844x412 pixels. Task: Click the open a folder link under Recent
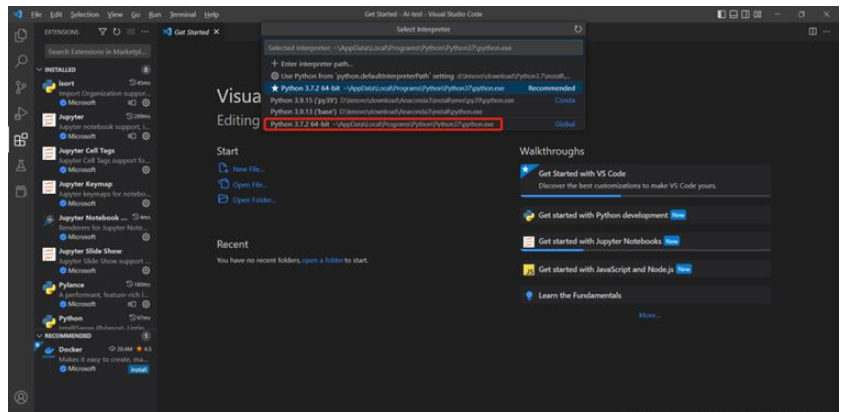[322, 260]
